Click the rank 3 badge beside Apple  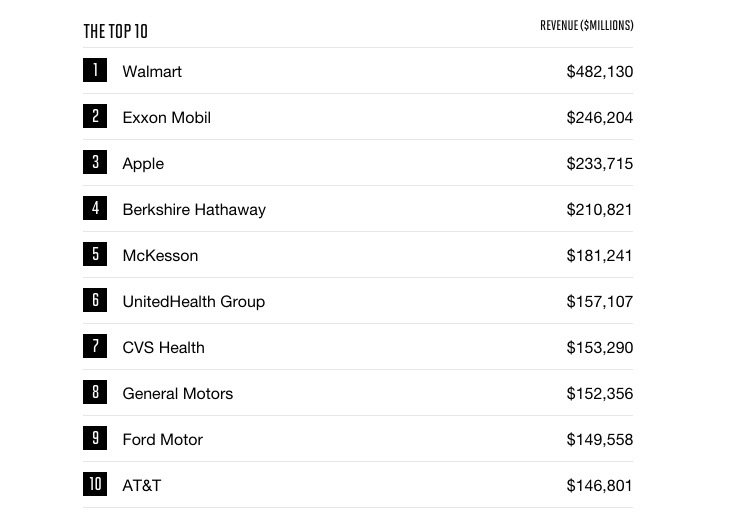pyautogui.click(x=95, y=162)
